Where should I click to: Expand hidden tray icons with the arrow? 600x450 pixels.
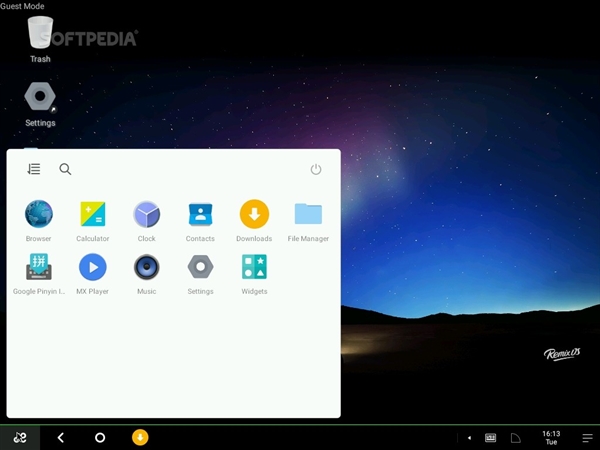469,438
